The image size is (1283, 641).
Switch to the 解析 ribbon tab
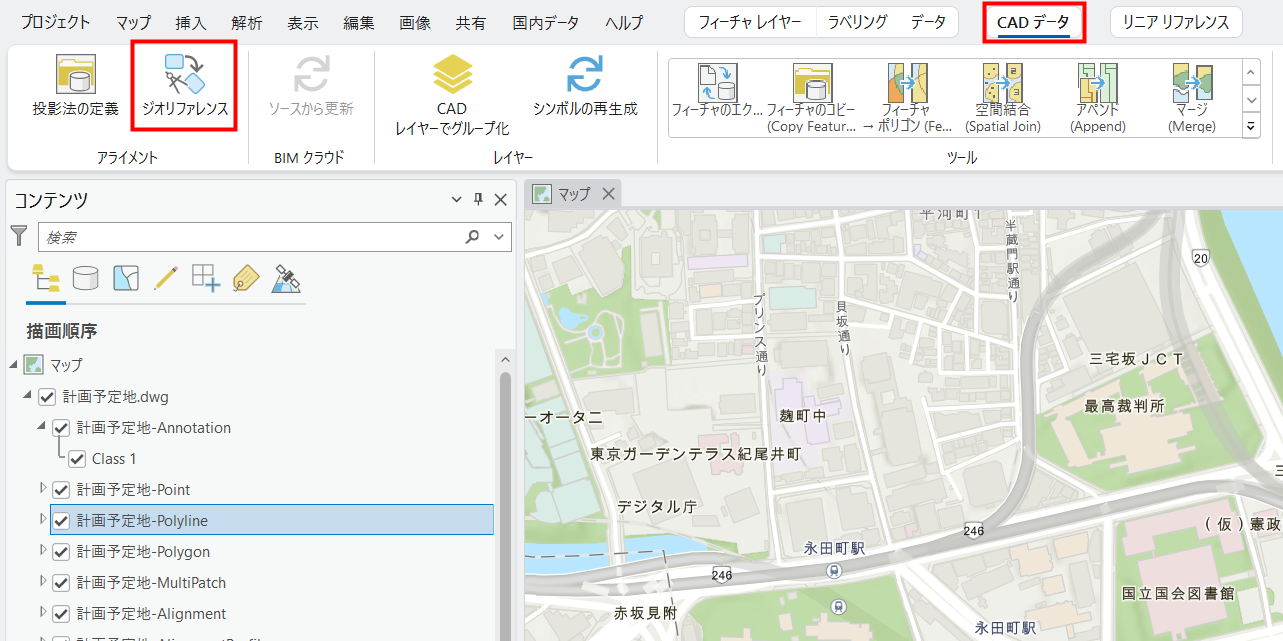[246, 22]
